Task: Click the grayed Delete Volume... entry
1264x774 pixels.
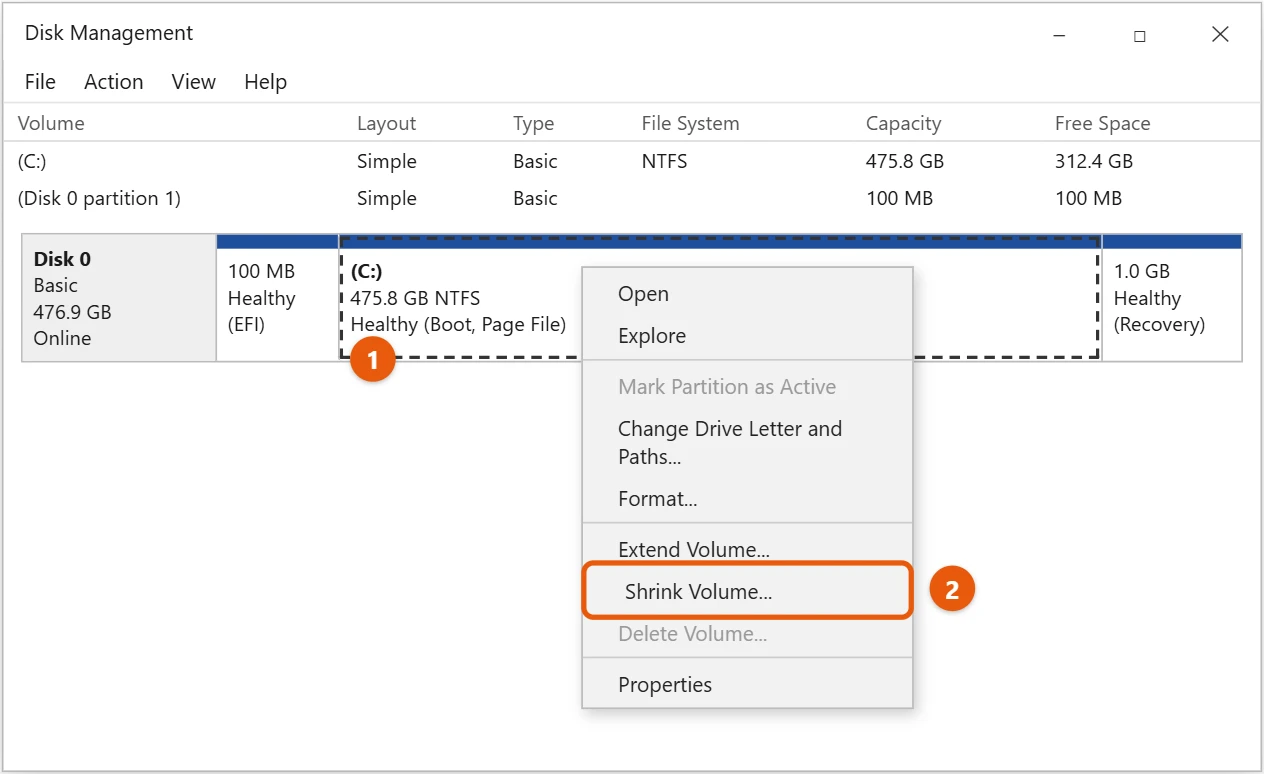Action: coord(747,634)
